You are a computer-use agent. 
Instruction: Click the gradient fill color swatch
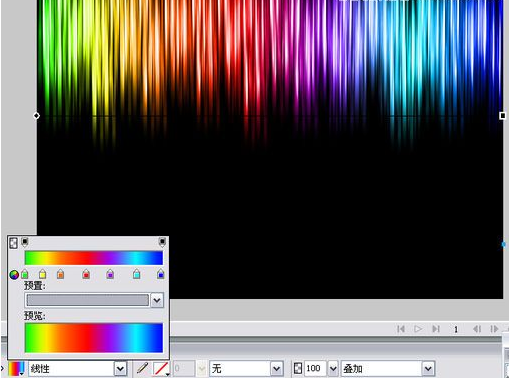click(16, 369)
